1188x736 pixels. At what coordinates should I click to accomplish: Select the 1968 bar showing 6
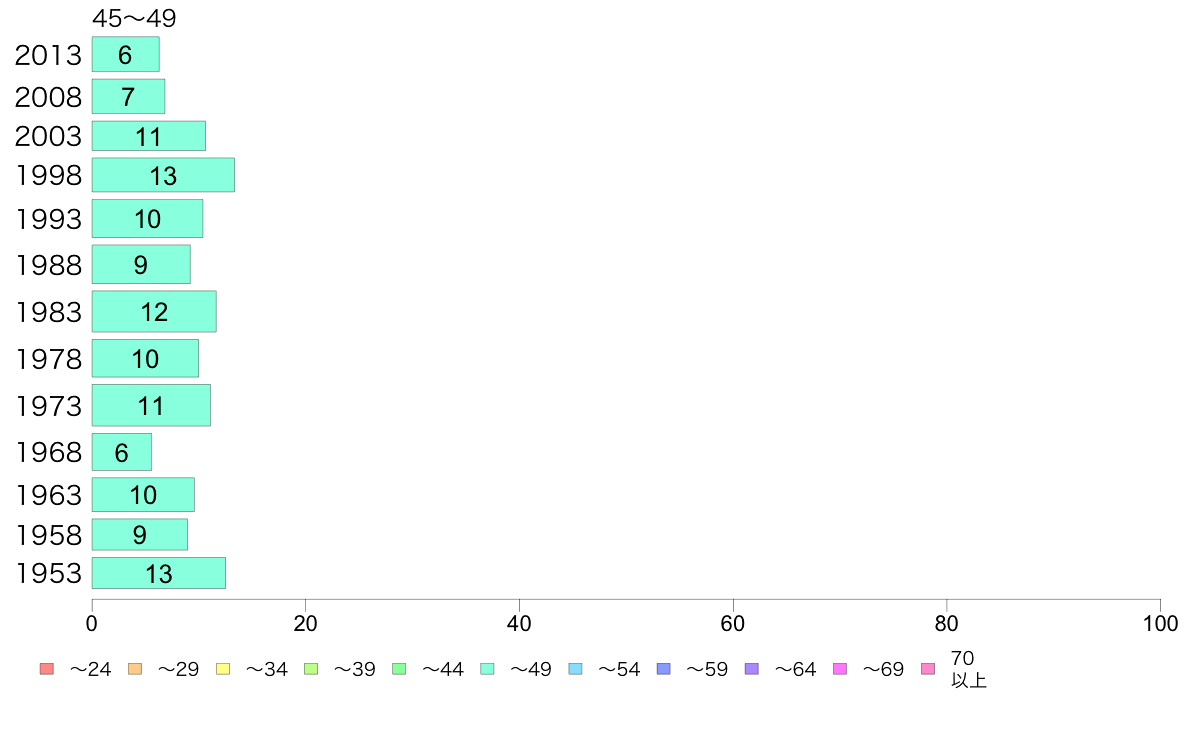pyautogui.click(x=122, y=453)
